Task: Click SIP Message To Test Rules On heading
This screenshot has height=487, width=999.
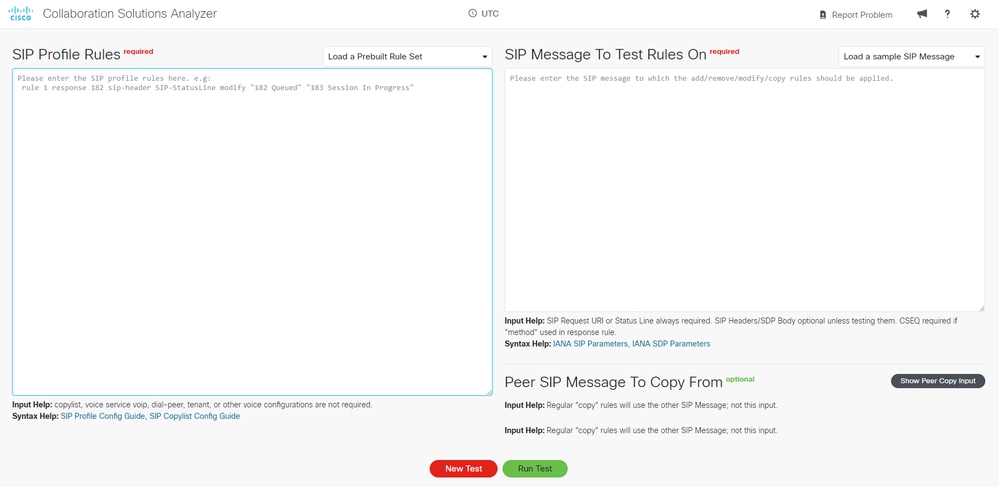Action: point(605,55)
